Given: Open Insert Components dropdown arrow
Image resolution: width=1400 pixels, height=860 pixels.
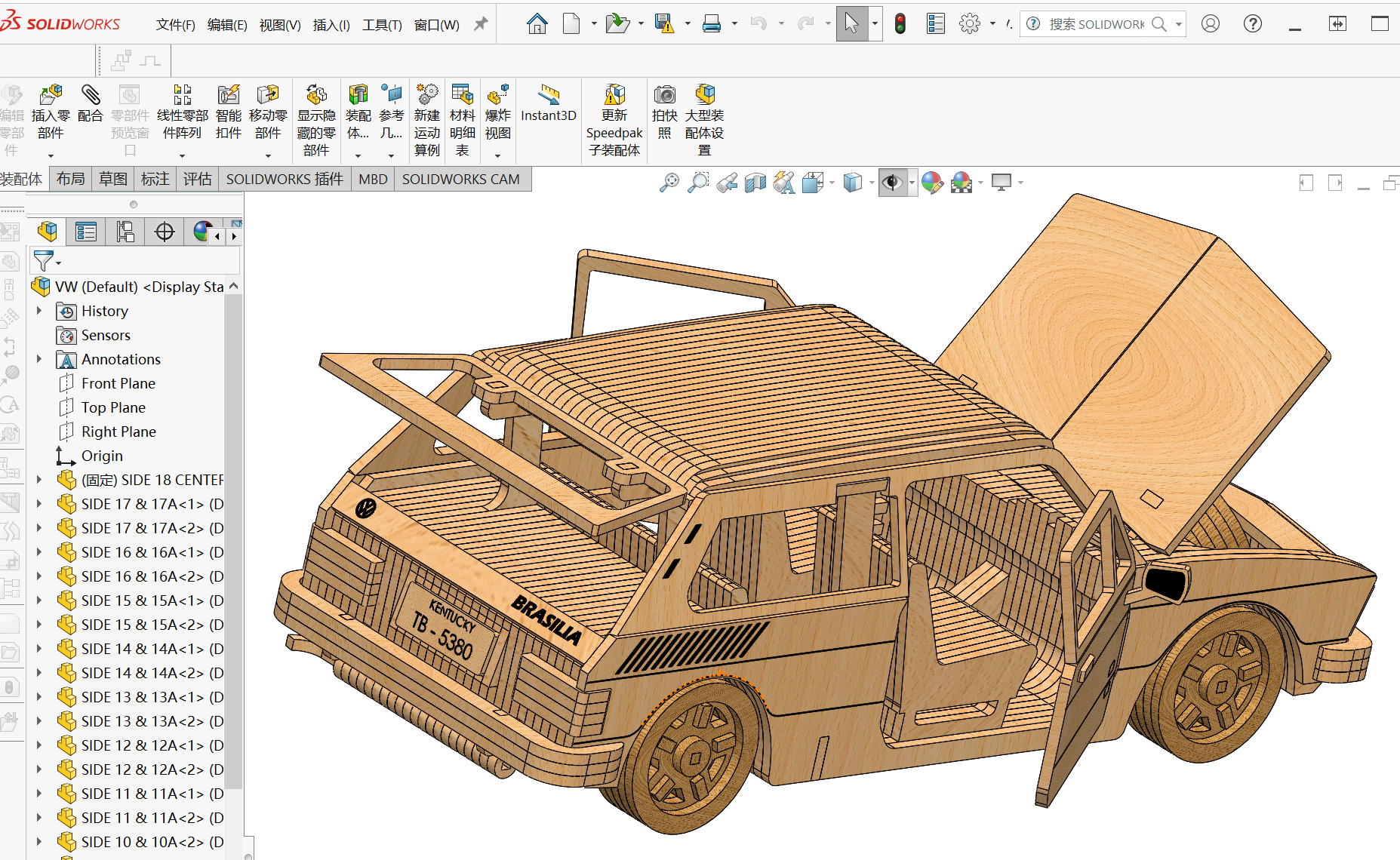Looking at the screenshot, I should point(51,155).
